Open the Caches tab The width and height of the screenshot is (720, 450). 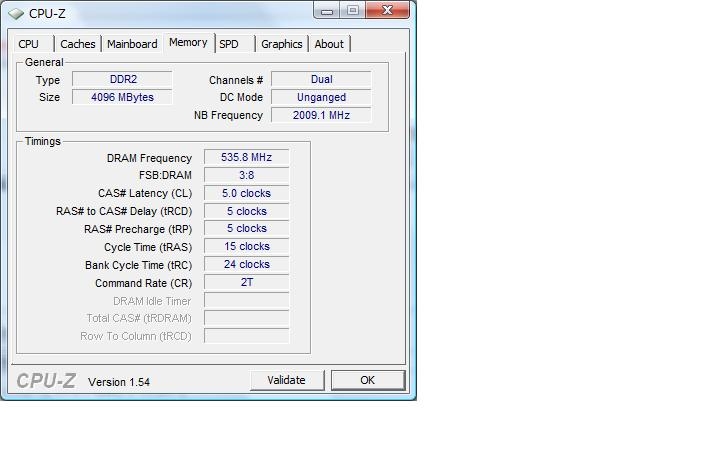tap(78, 44)
